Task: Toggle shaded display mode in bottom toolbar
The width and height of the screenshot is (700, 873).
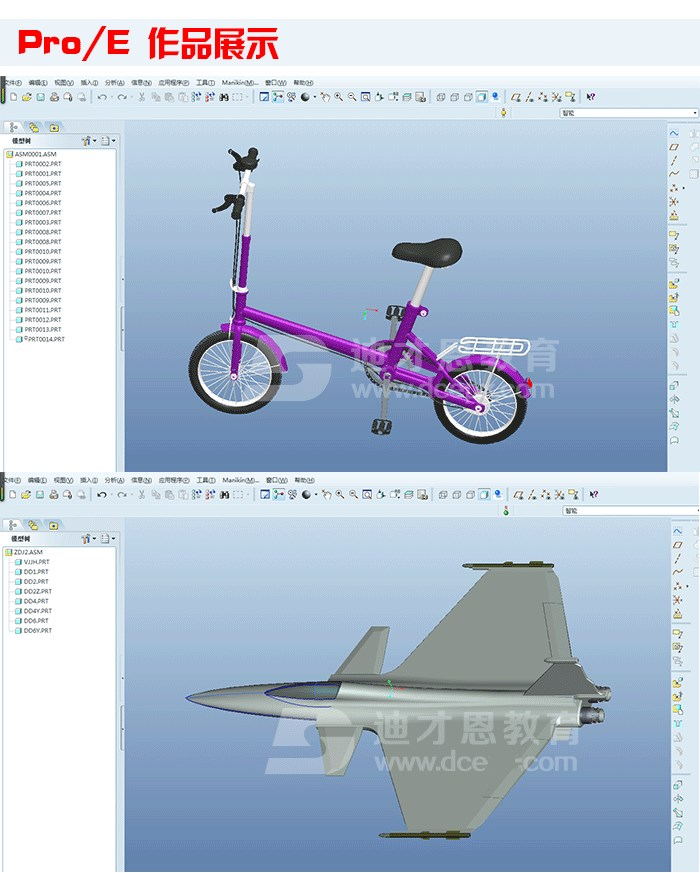Action: point(482,494)
